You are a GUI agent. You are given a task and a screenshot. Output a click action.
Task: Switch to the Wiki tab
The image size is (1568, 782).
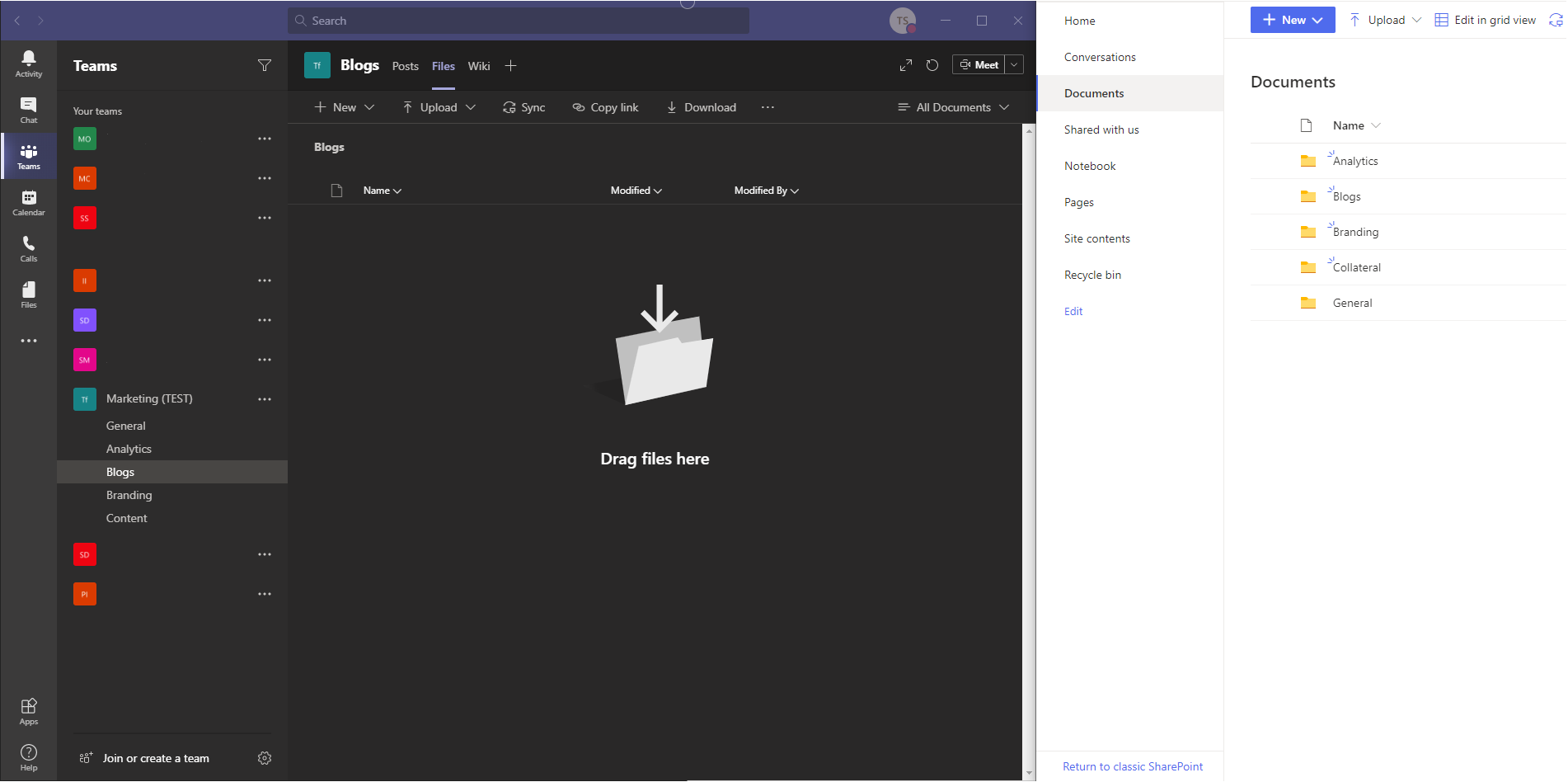[478, 65]
